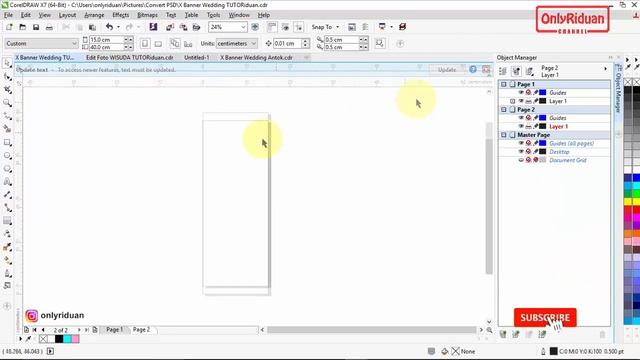Open the Units centimeters dropdown
This screenshot has width=640, height=360.
(253, 43)
